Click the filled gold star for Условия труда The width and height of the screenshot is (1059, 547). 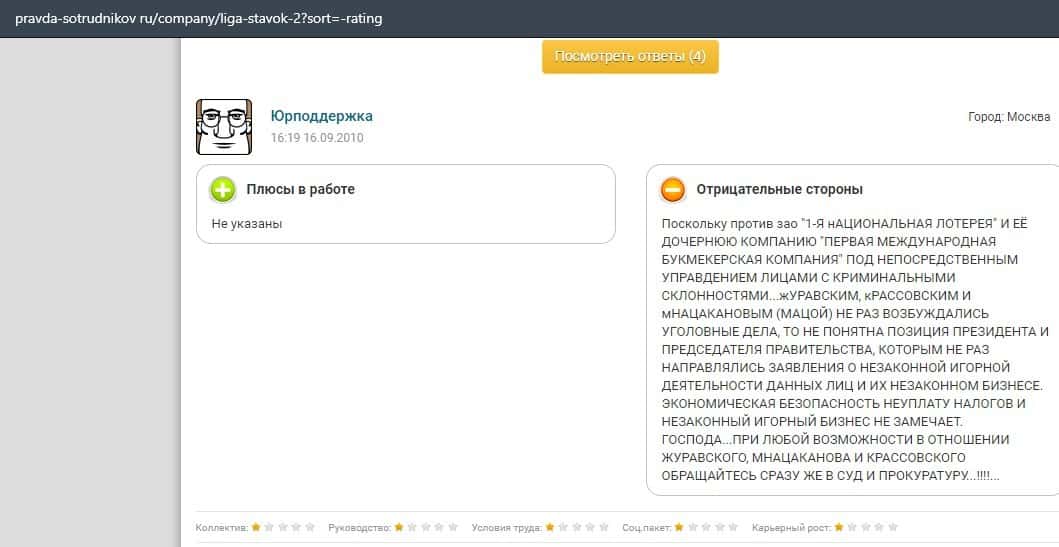(550, 526)
